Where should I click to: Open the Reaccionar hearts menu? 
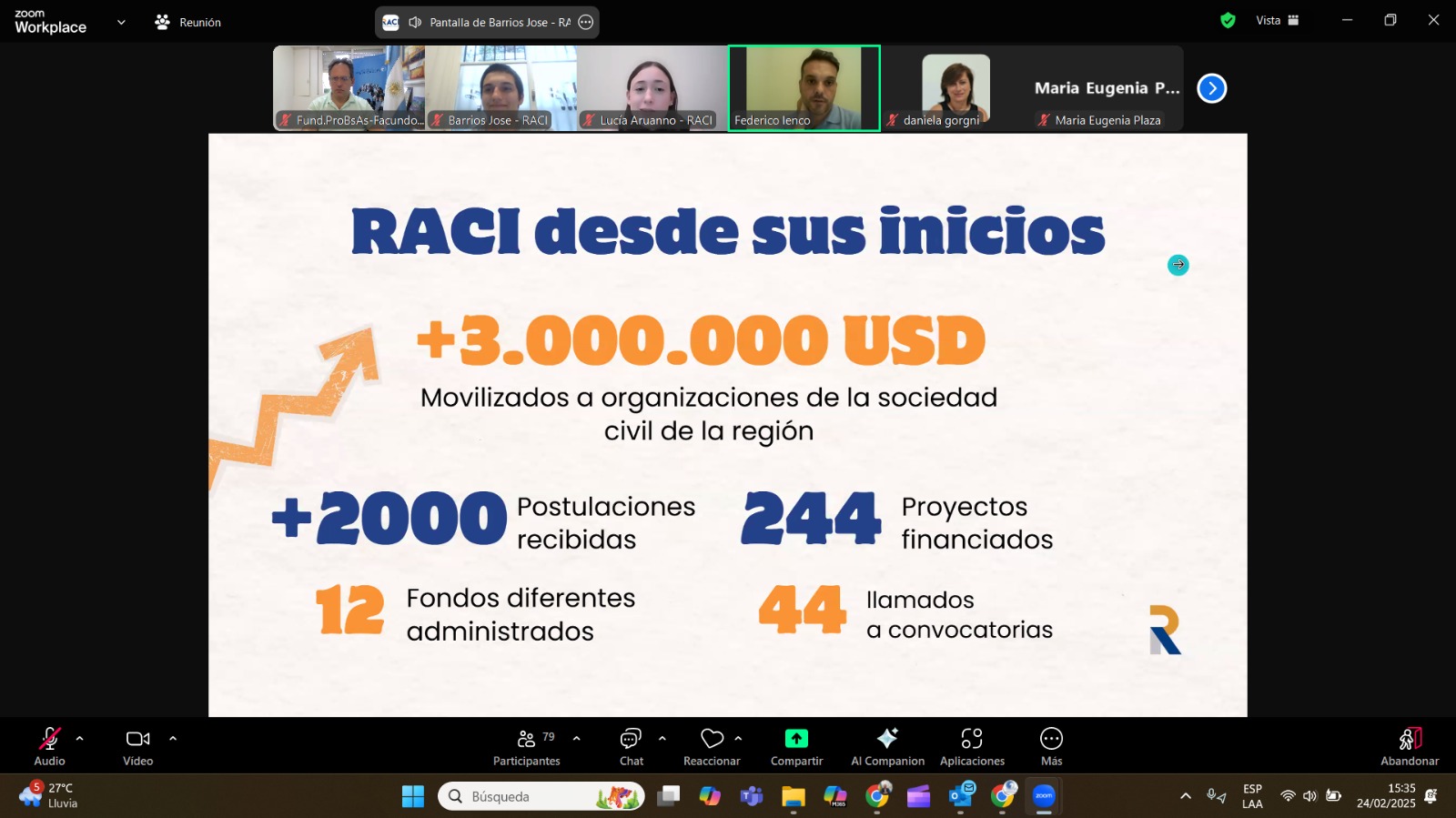712,746
